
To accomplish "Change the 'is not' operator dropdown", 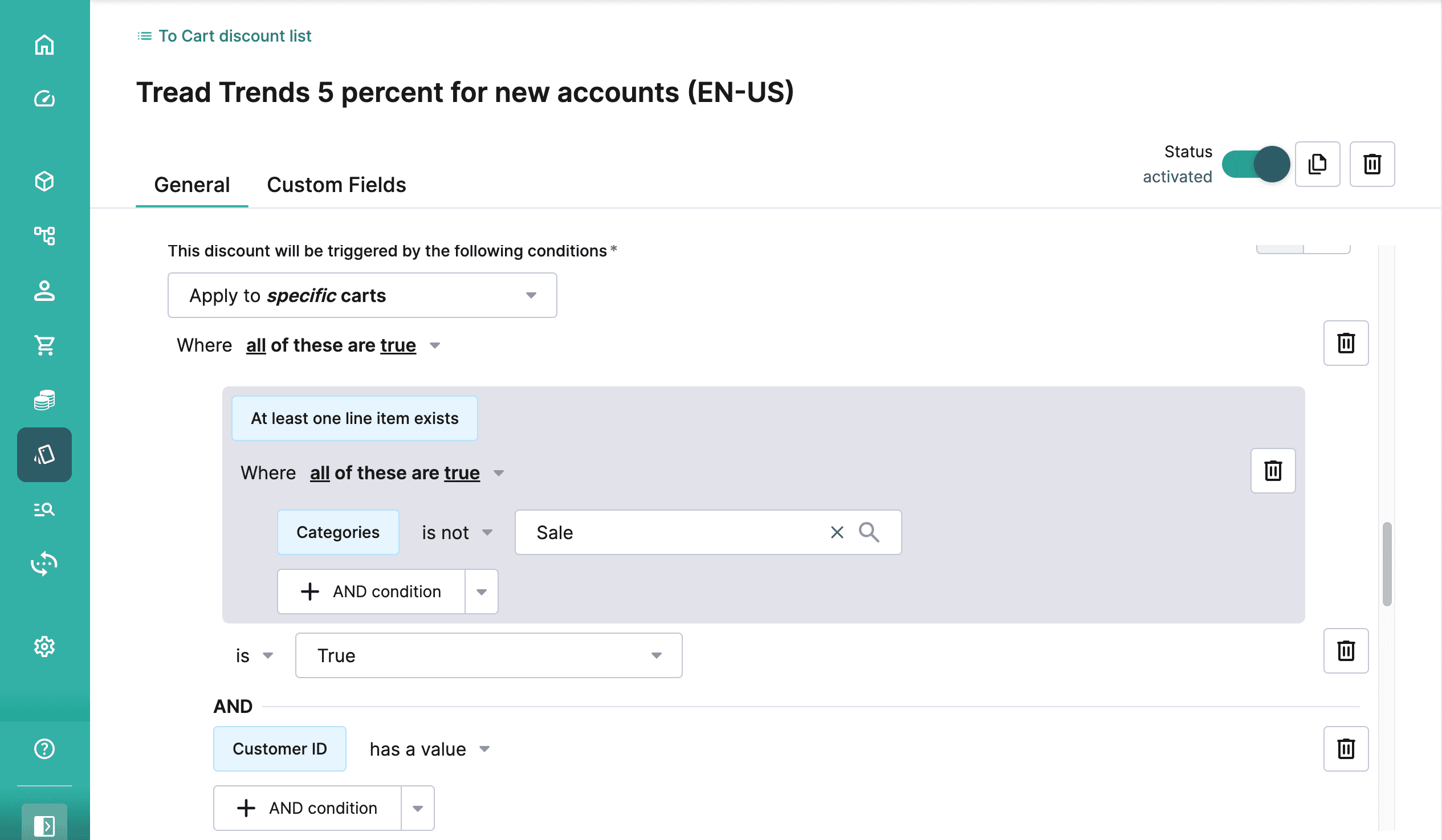I will click(x=456, y=532).
